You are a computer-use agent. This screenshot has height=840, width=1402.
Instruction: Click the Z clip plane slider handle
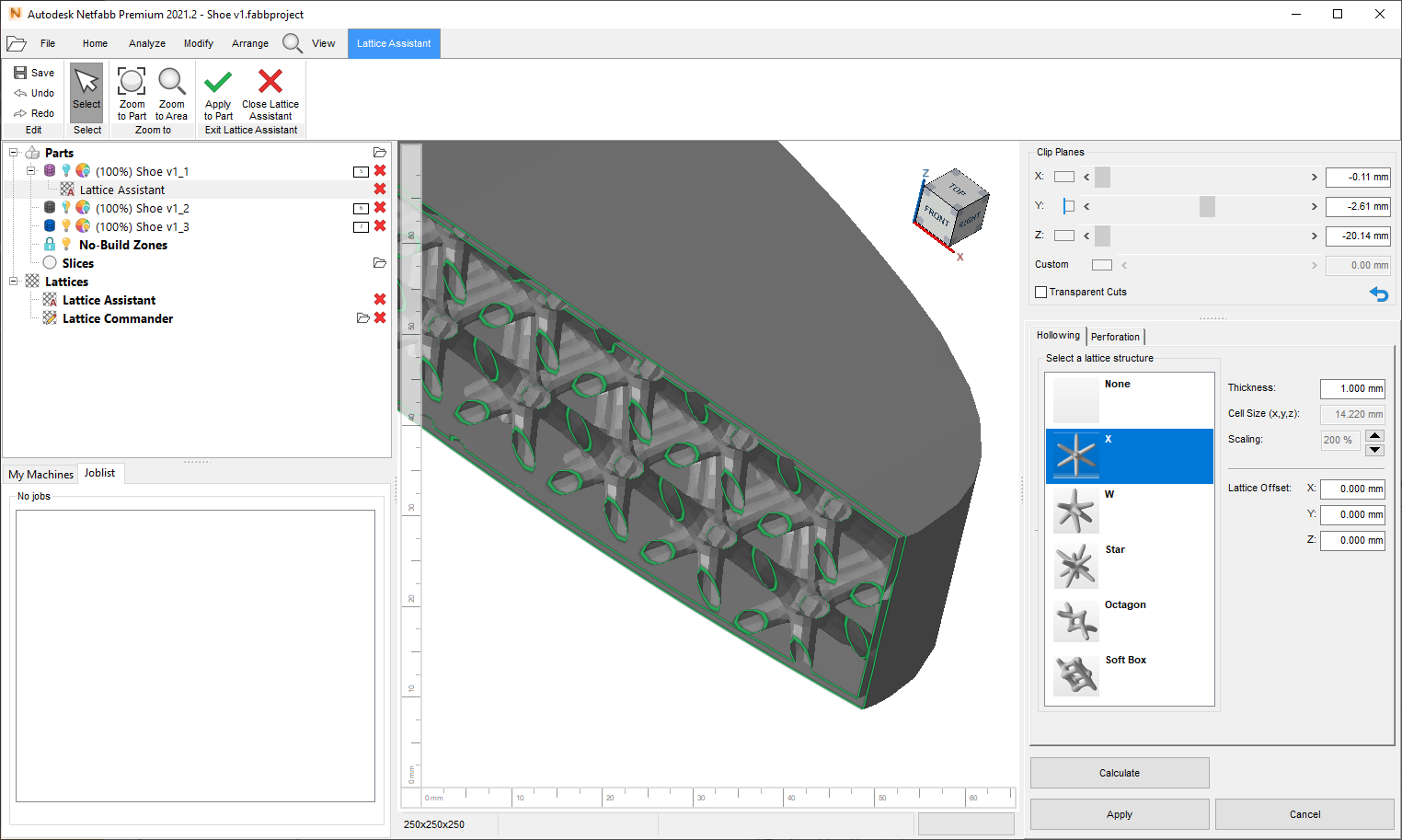tap(1102, 236)
